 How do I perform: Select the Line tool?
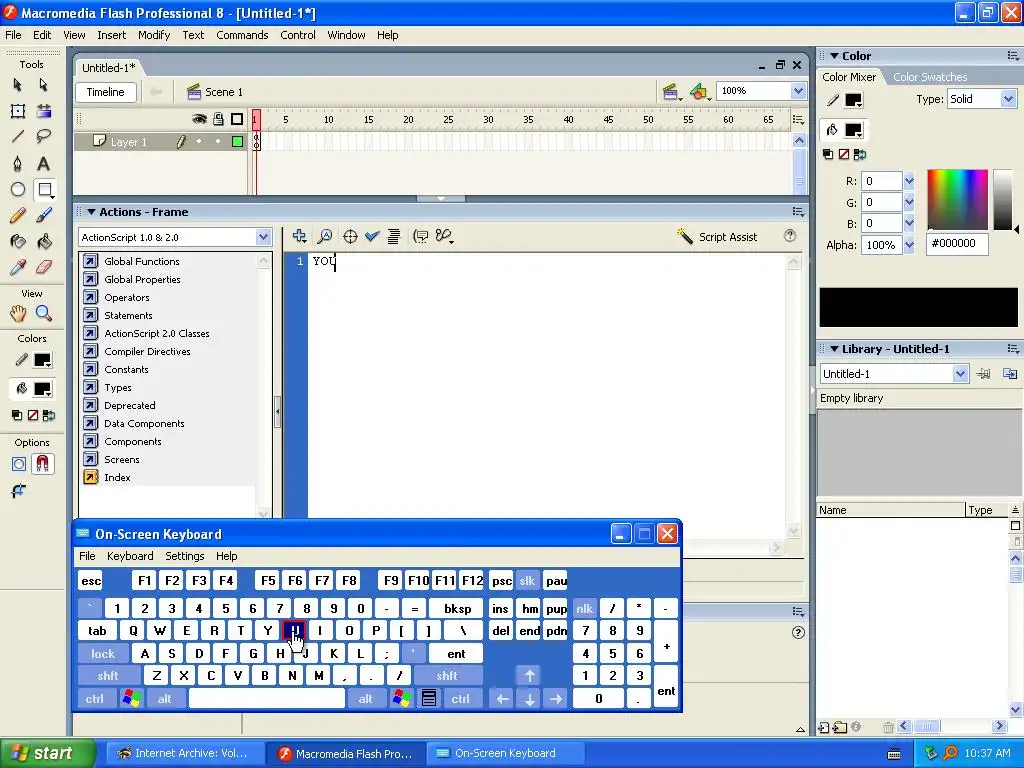point(18,136)
